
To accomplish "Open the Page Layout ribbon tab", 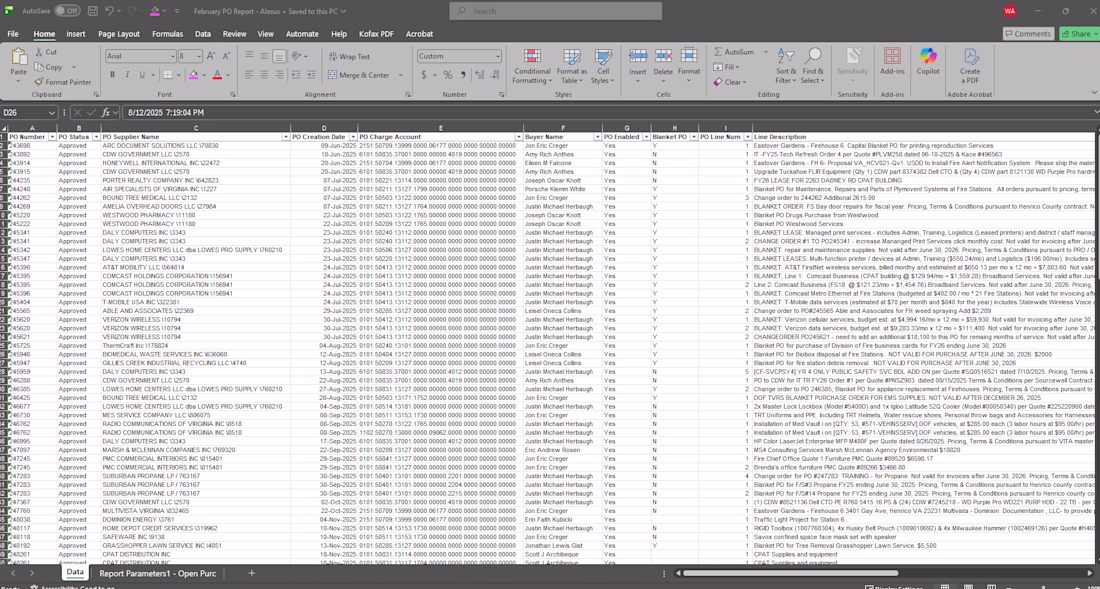I will click(x=119, y=34).
